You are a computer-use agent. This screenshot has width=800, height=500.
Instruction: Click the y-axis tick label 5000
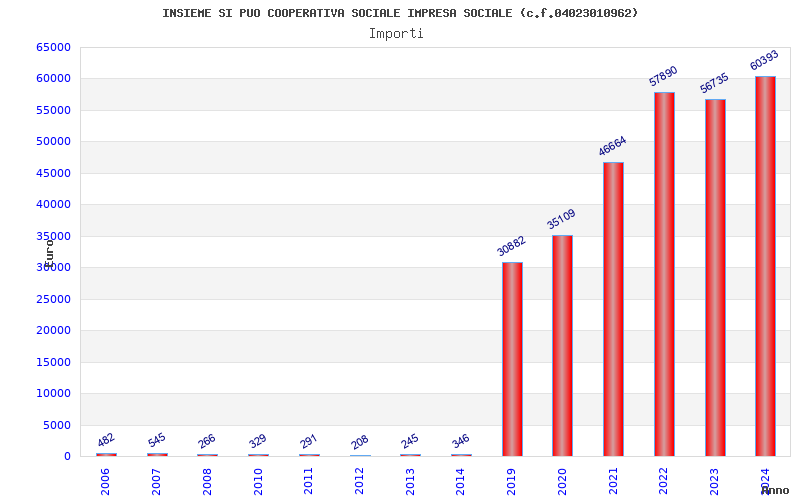click(x=57, y=426)
